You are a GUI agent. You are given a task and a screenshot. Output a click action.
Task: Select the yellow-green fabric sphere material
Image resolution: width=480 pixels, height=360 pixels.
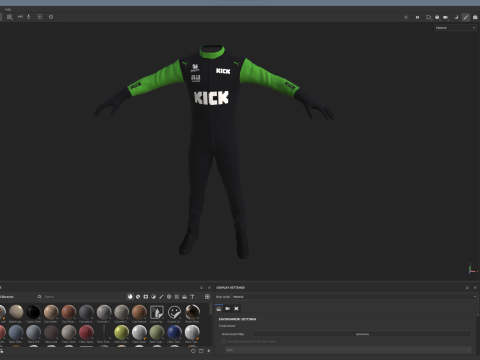(x=121, y=332)
